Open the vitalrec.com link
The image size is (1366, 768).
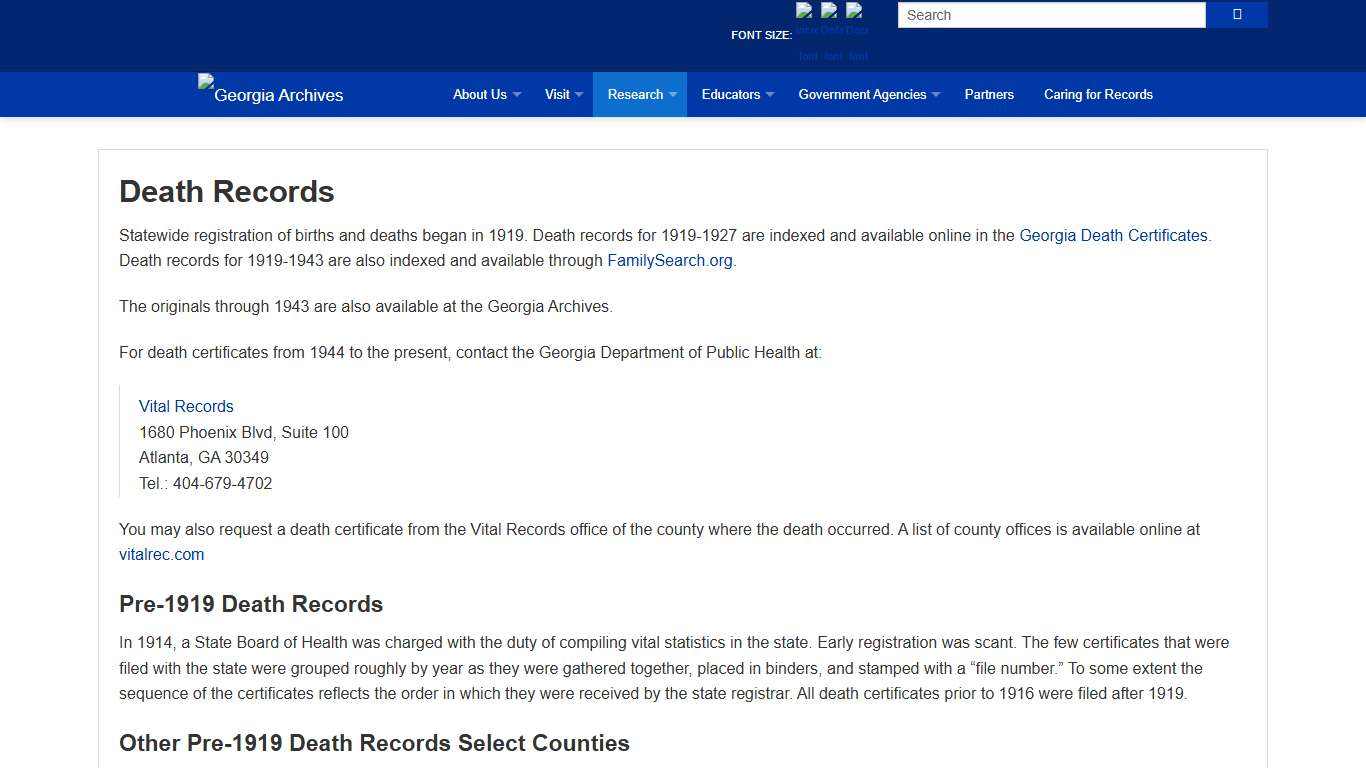[x=161, y=554]
